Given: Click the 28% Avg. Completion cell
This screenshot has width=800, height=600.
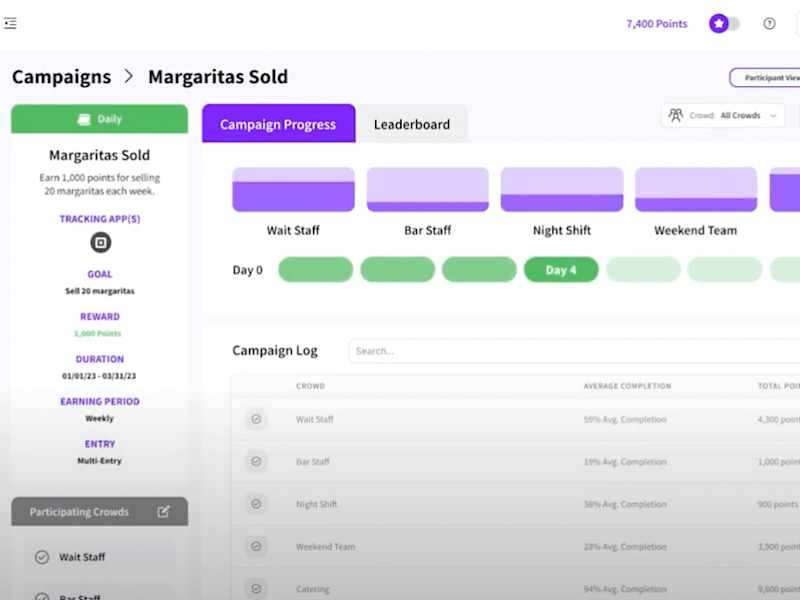Looking at the screenshot, I should click(x=625, y=546).
